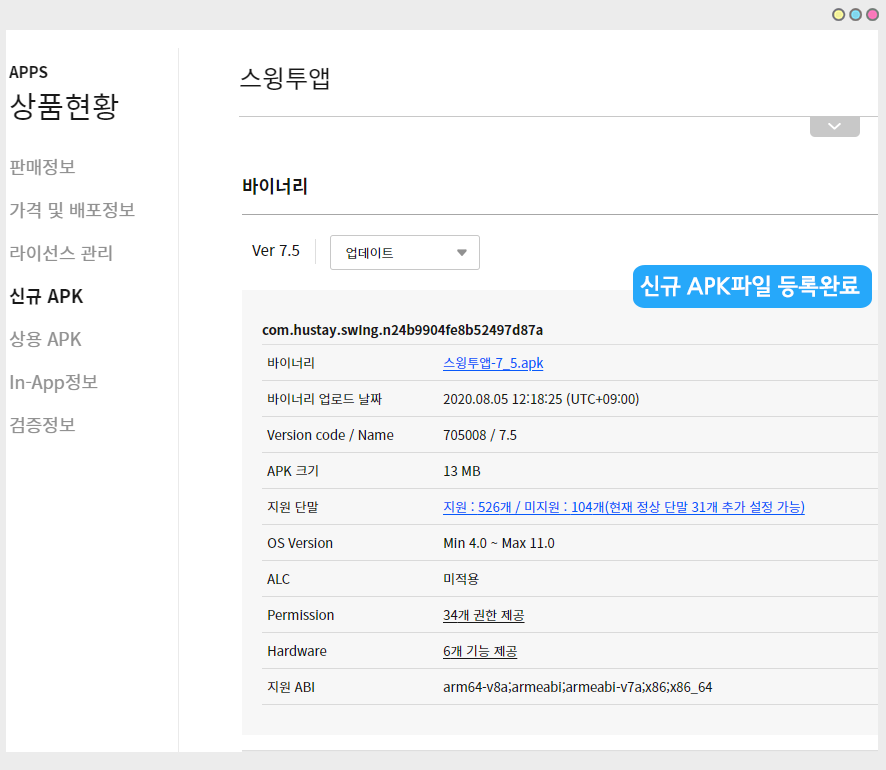Switch to the 신규 APK section

coord(46,296)
